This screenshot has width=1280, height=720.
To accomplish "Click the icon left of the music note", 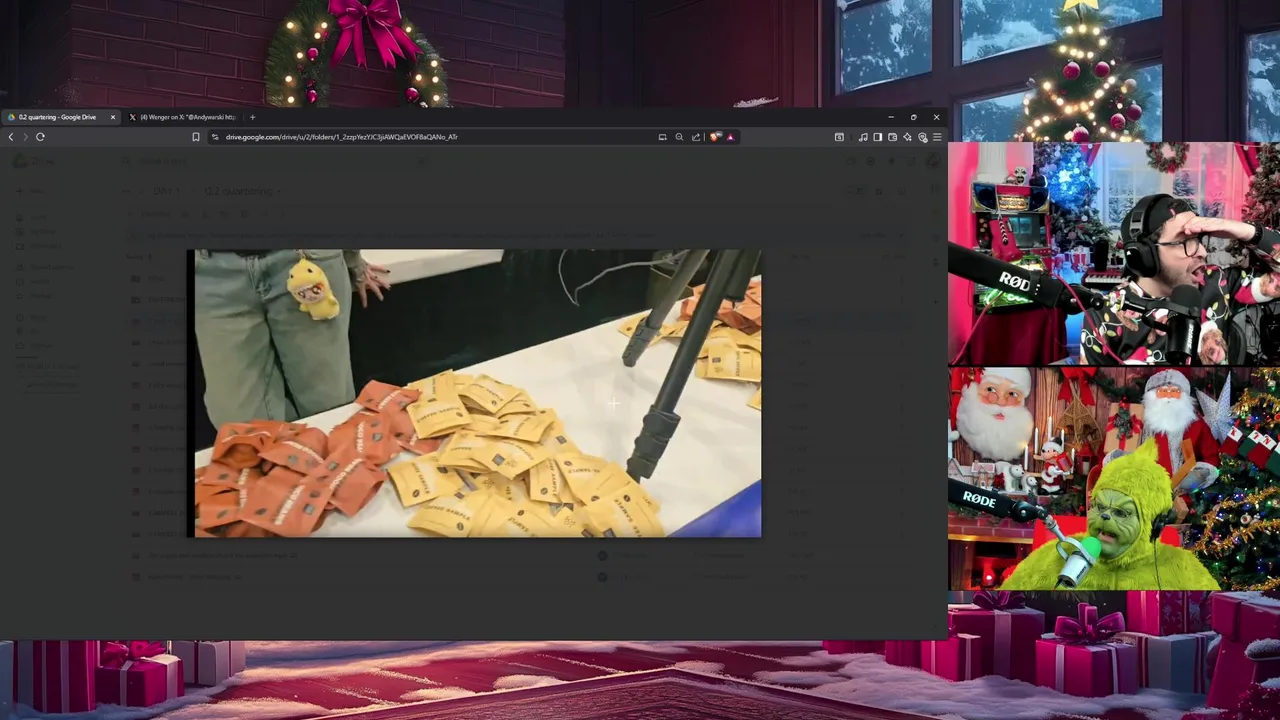I will [839, 137].
